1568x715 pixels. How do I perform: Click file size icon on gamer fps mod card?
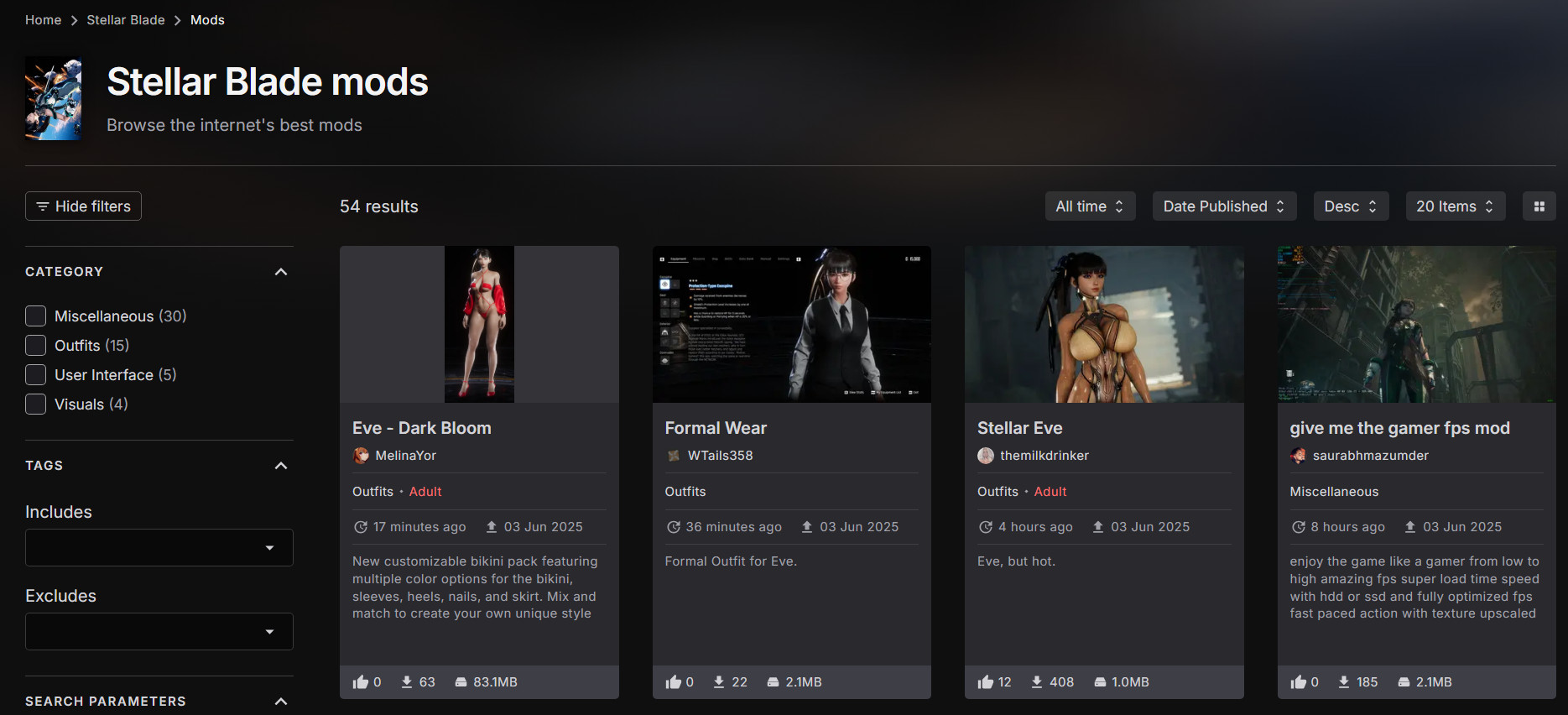[1404, 682]
